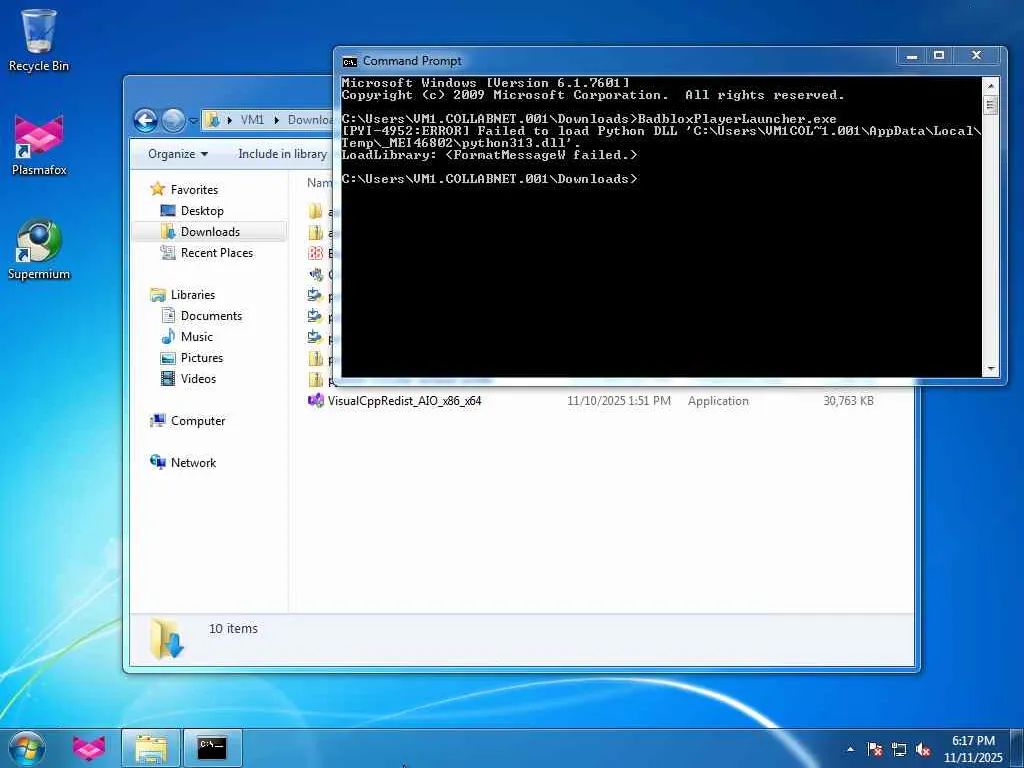
Task: Click the VM1 breadcrumb in address bar
Action: pyautogui.click(x=252, y=120)
